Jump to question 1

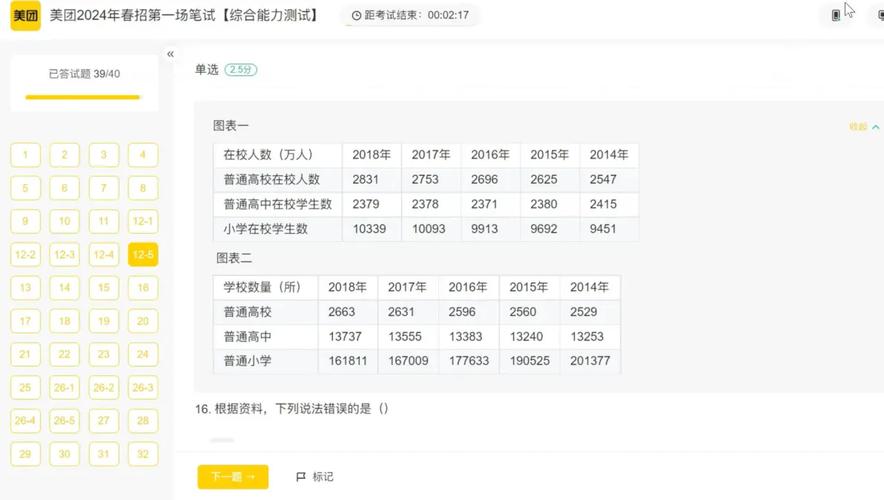pyautogui.click(x=25, y=155)
